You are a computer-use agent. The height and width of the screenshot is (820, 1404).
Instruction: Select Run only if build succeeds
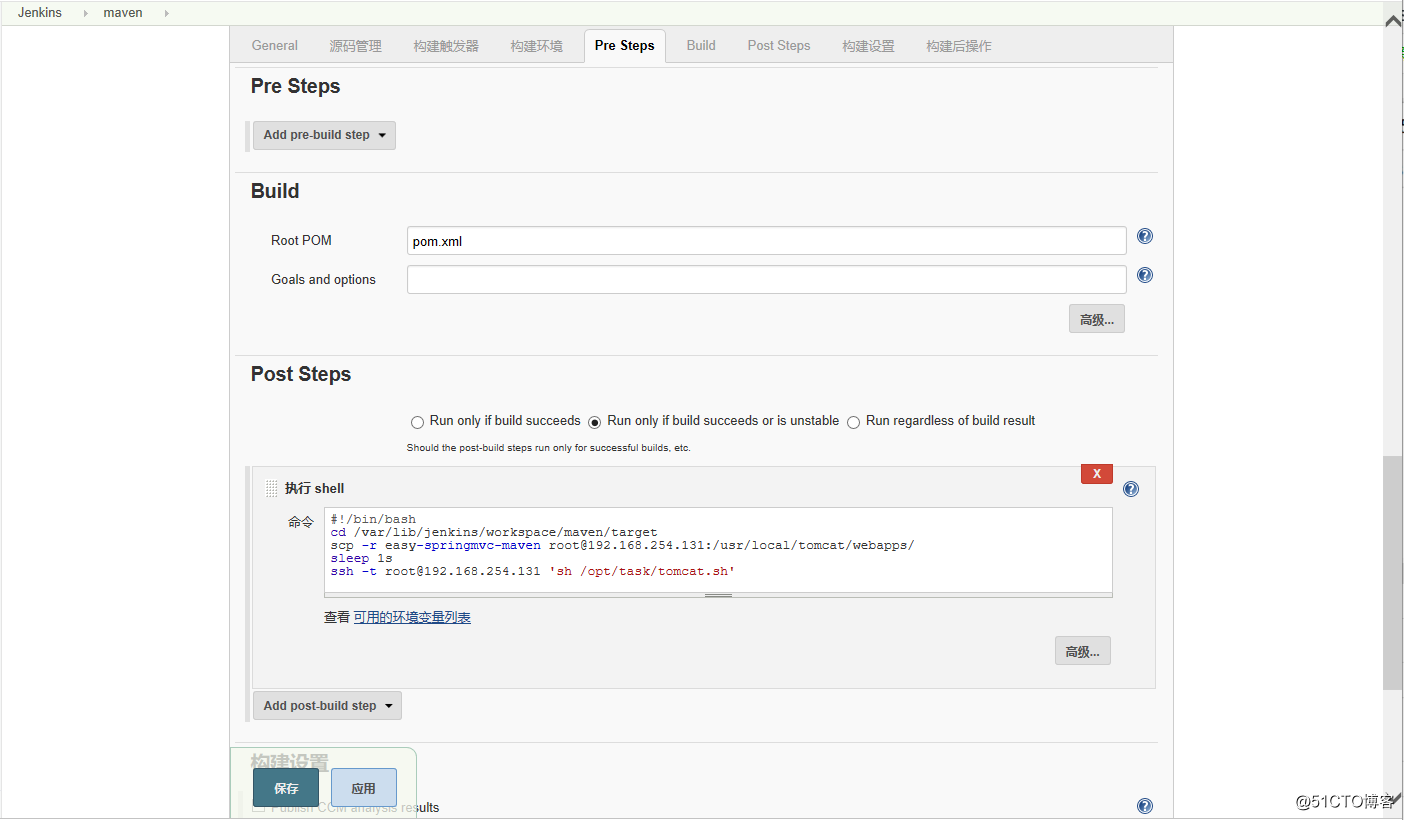click(x=417, y=422)
